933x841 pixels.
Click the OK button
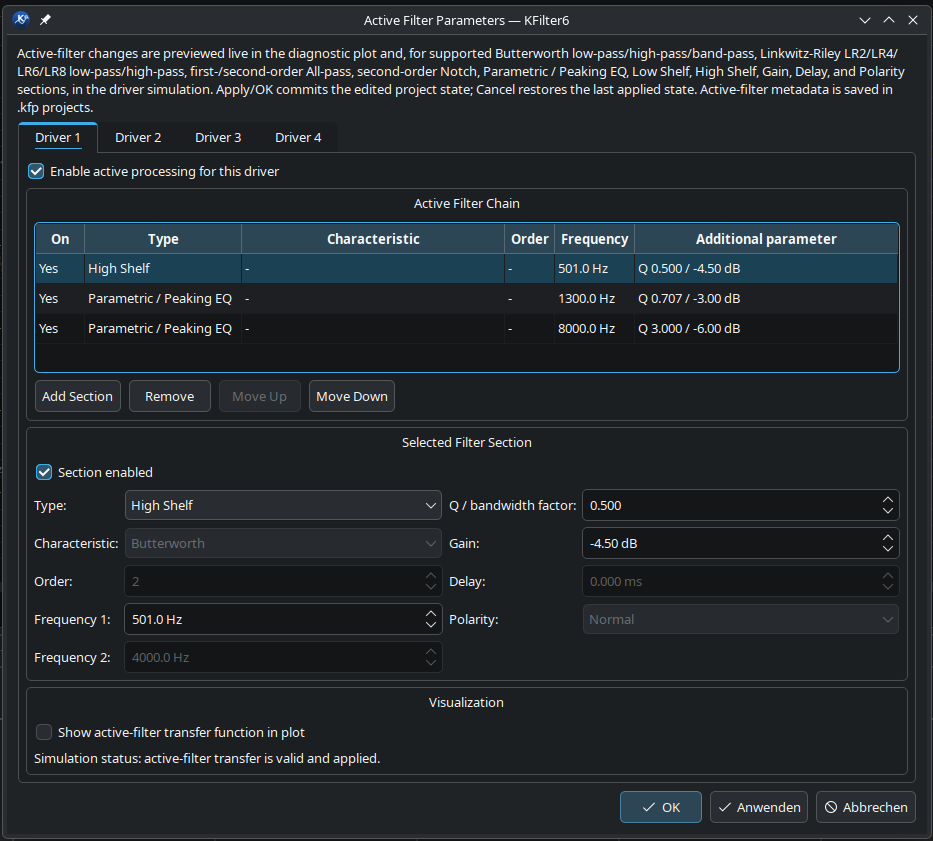coord(660,807)
